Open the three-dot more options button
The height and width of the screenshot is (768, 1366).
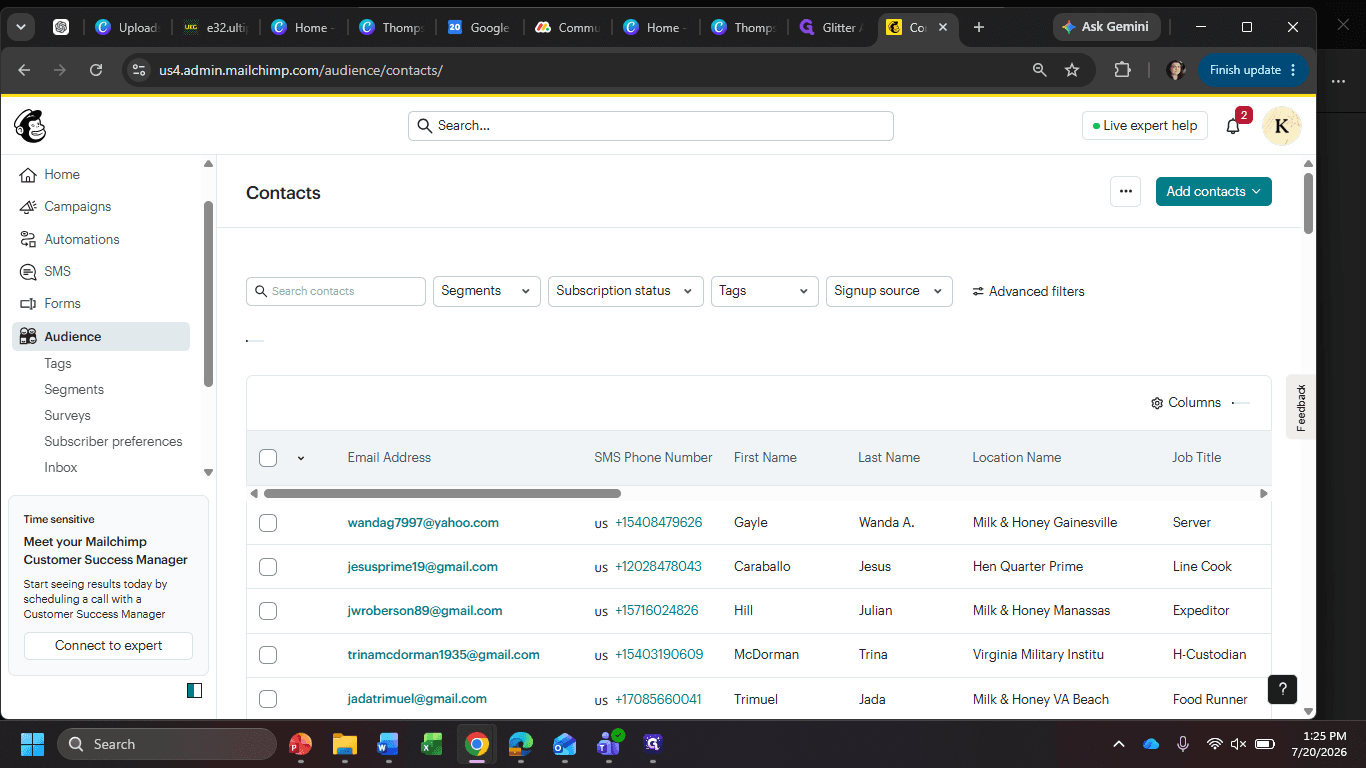[1126, 192]
